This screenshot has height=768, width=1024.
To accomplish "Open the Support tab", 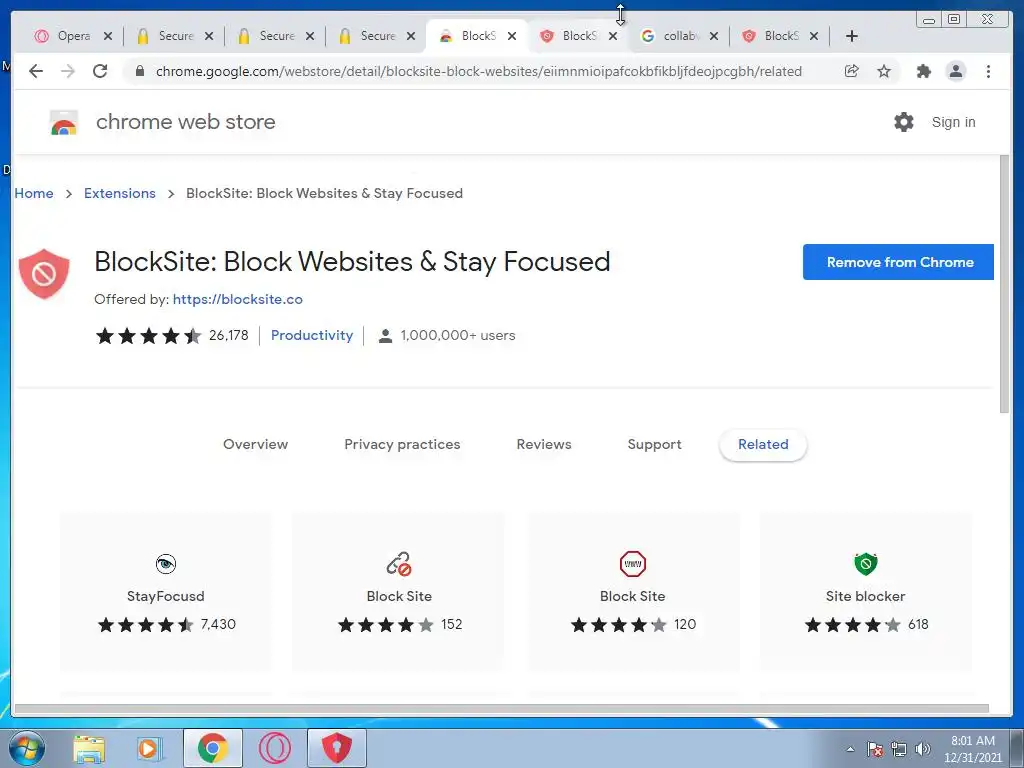I will click(654, 445).
